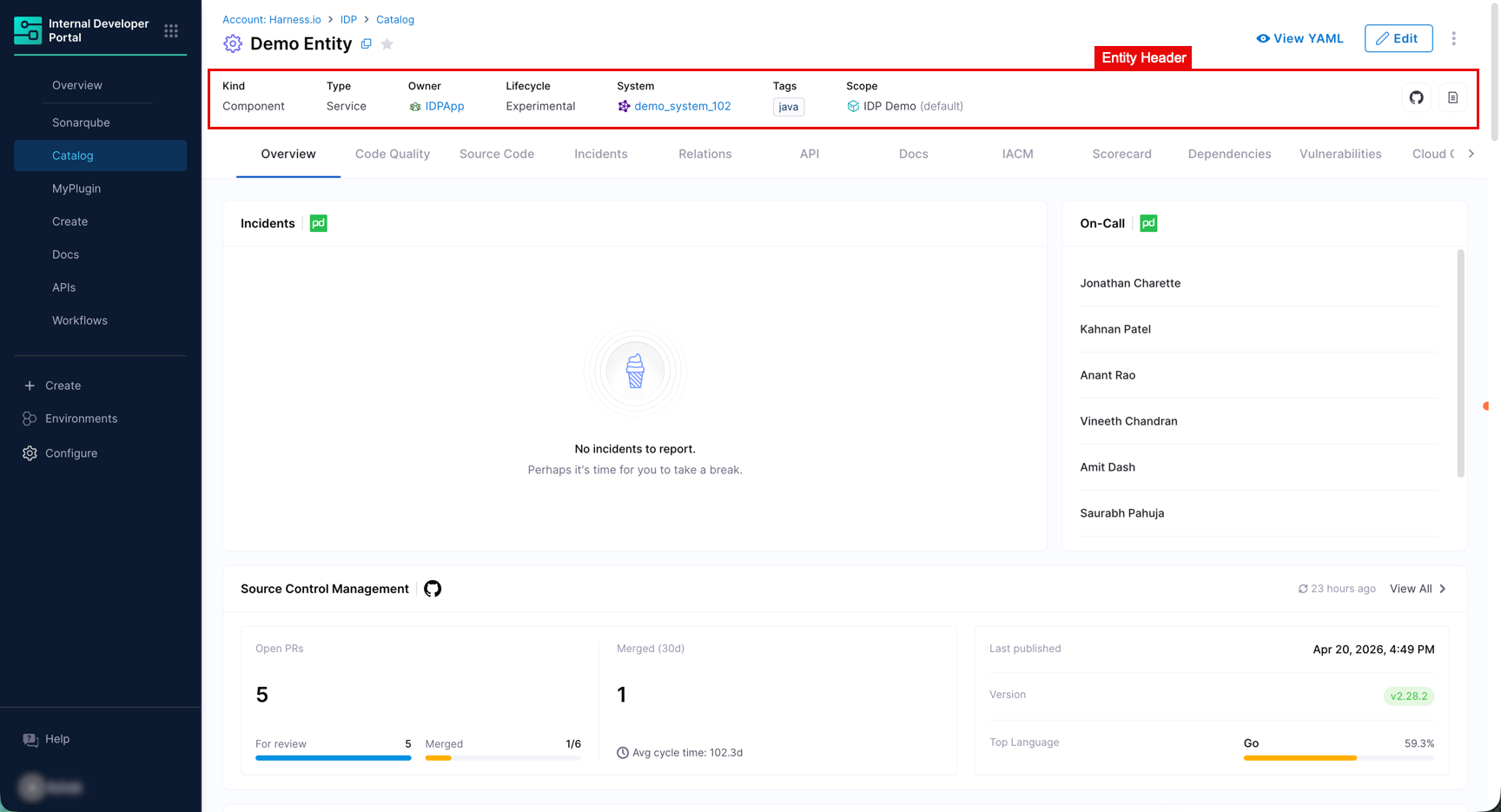Image resolution: width=1501 pixels, height=812 pixels.
Task: Click the Edit button
Action: pos(1399,38)
